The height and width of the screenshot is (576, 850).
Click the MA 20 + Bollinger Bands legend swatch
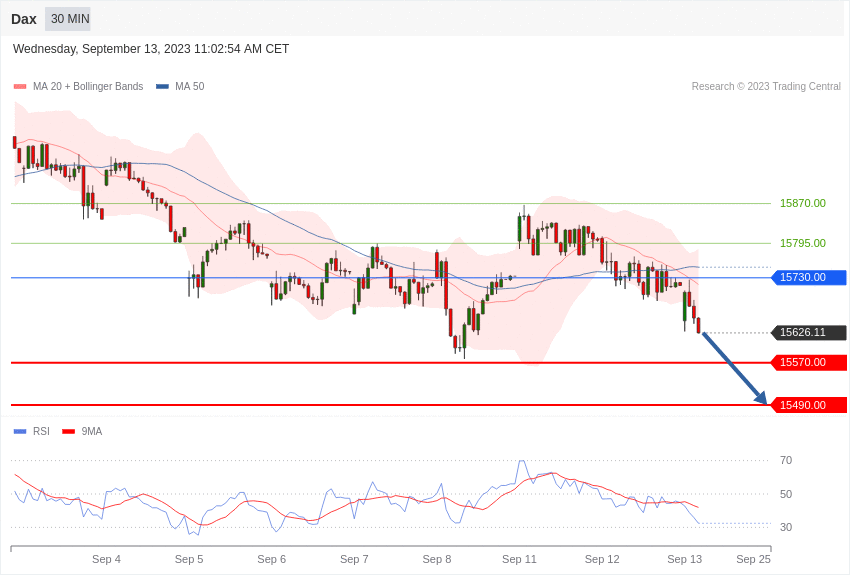(x=20, y=86)
